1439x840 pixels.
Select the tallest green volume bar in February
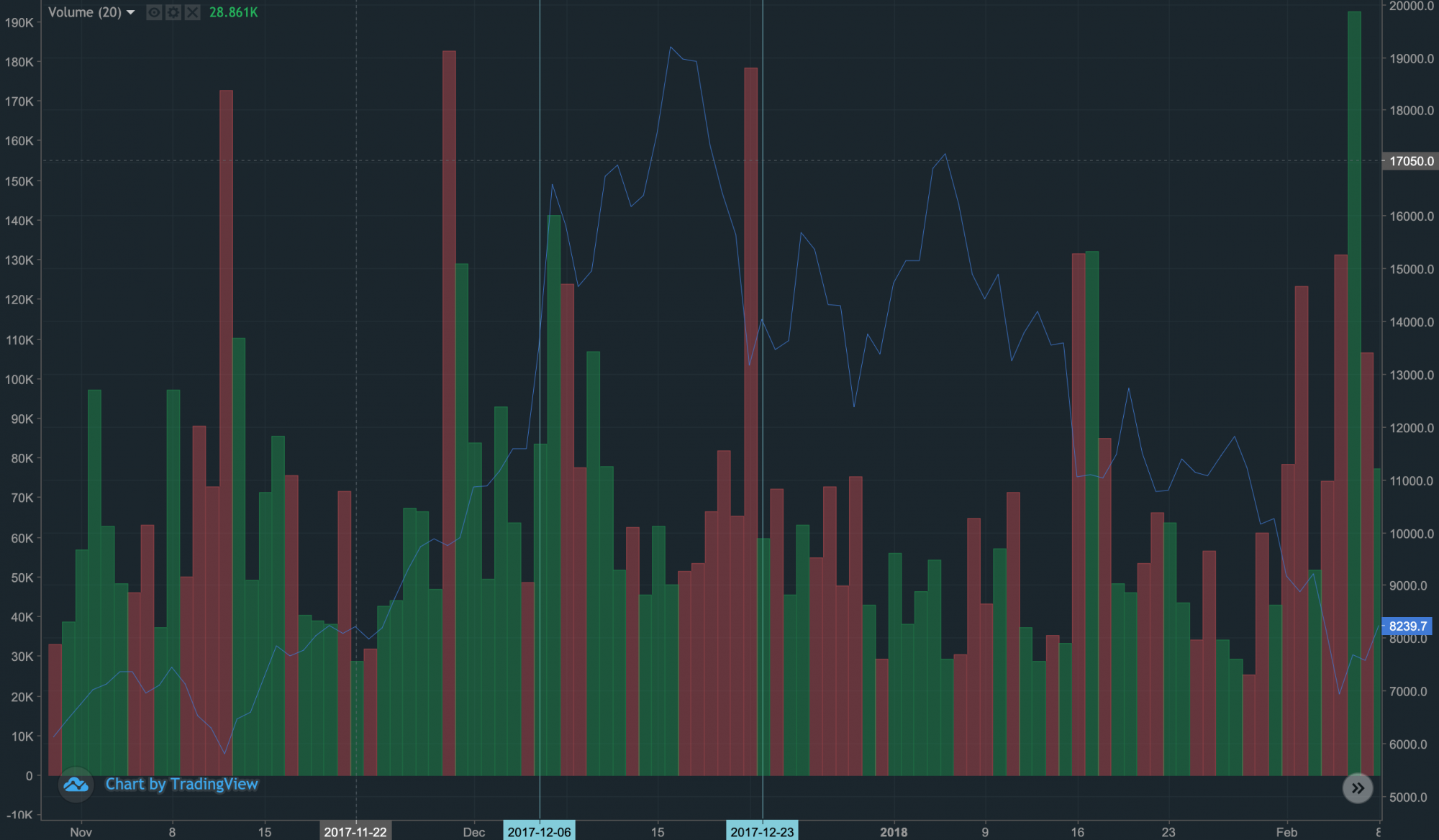coord(1354,393)
